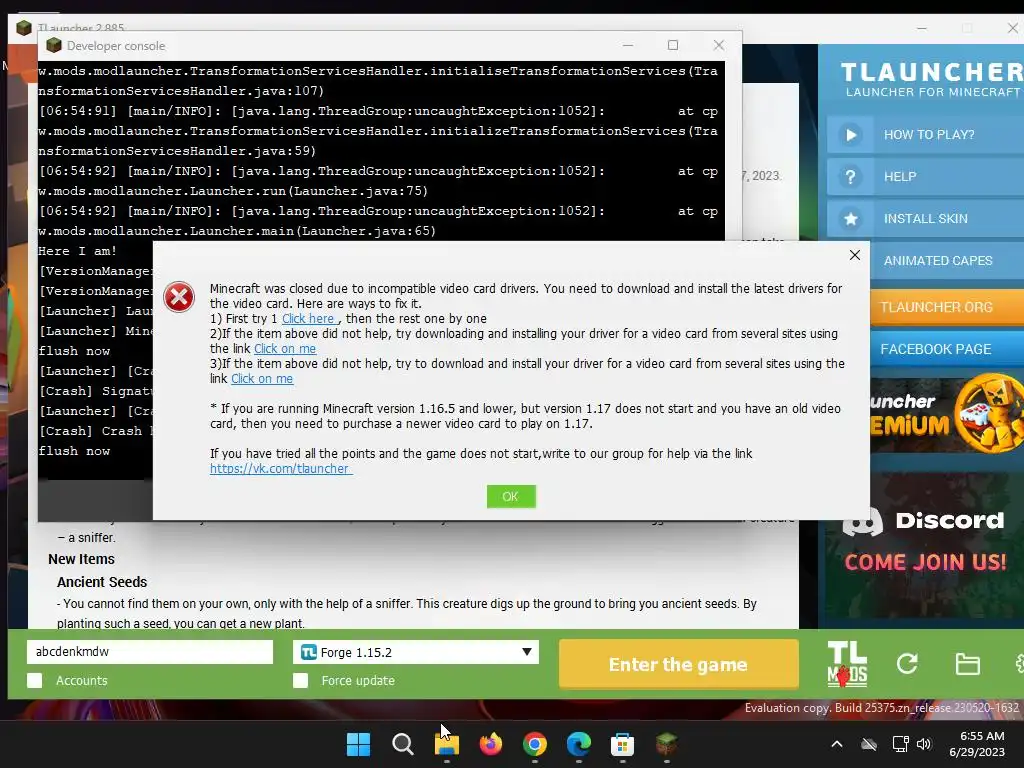Minimize the TLauncher main window
Image resolution: width=1024 pixels, height=768 pixels.
[921, 28]
